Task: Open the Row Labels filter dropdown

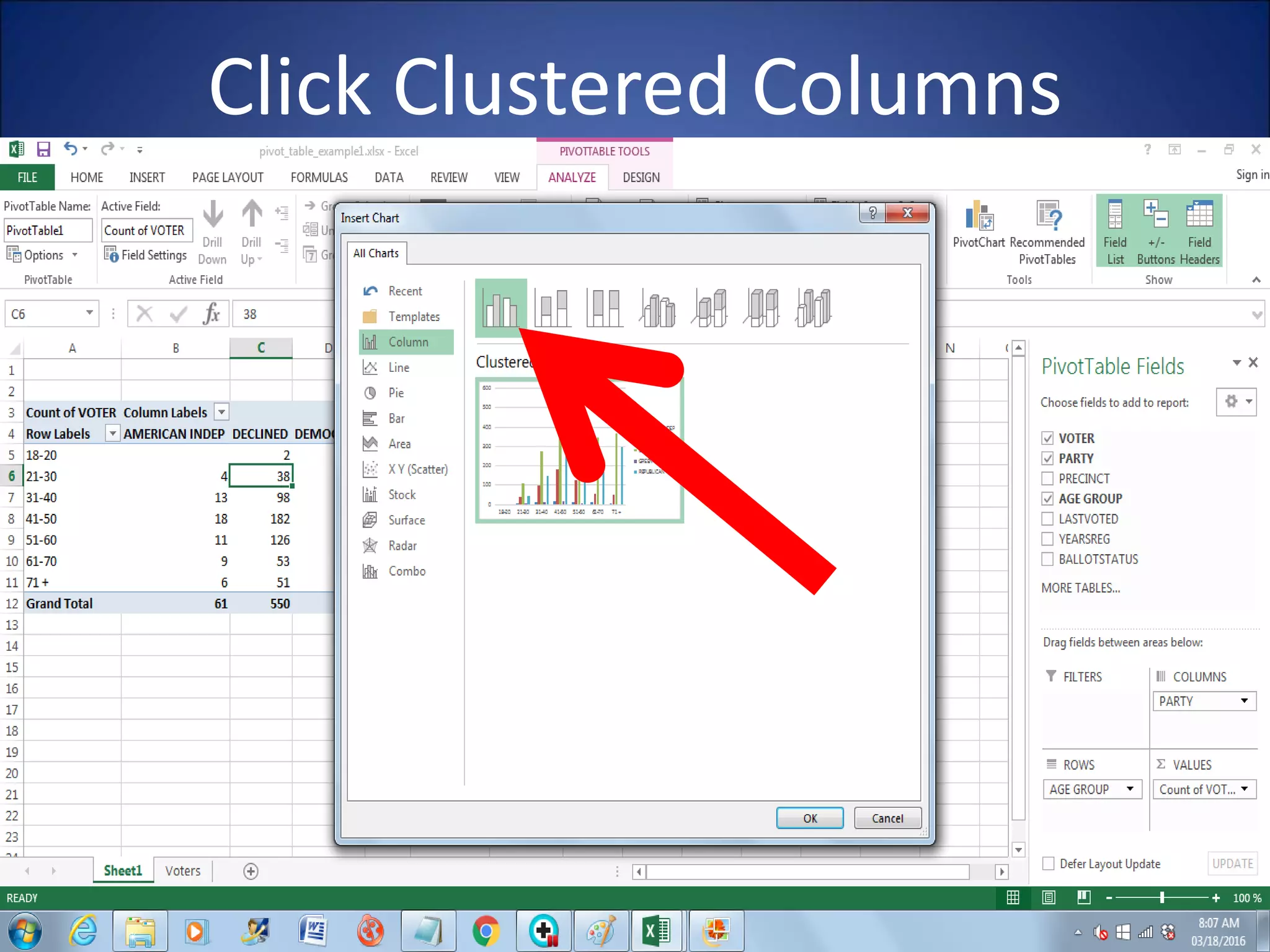Action: tap(112, 433)
